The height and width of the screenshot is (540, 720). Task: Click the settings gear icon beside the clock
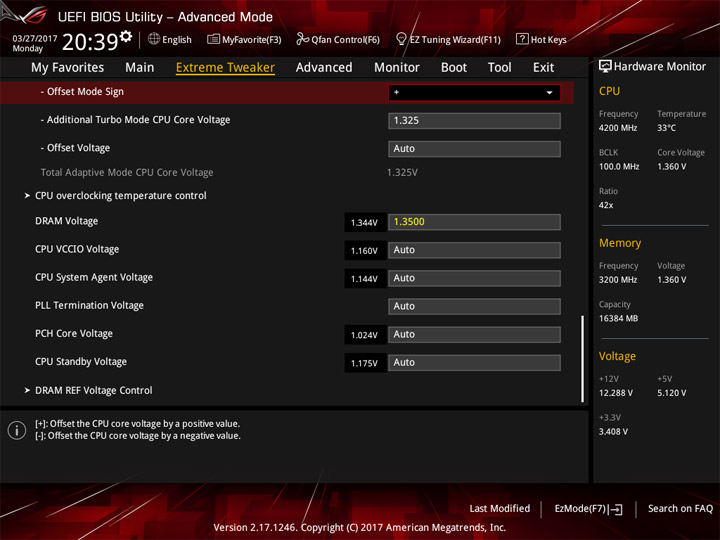(126, 36)
